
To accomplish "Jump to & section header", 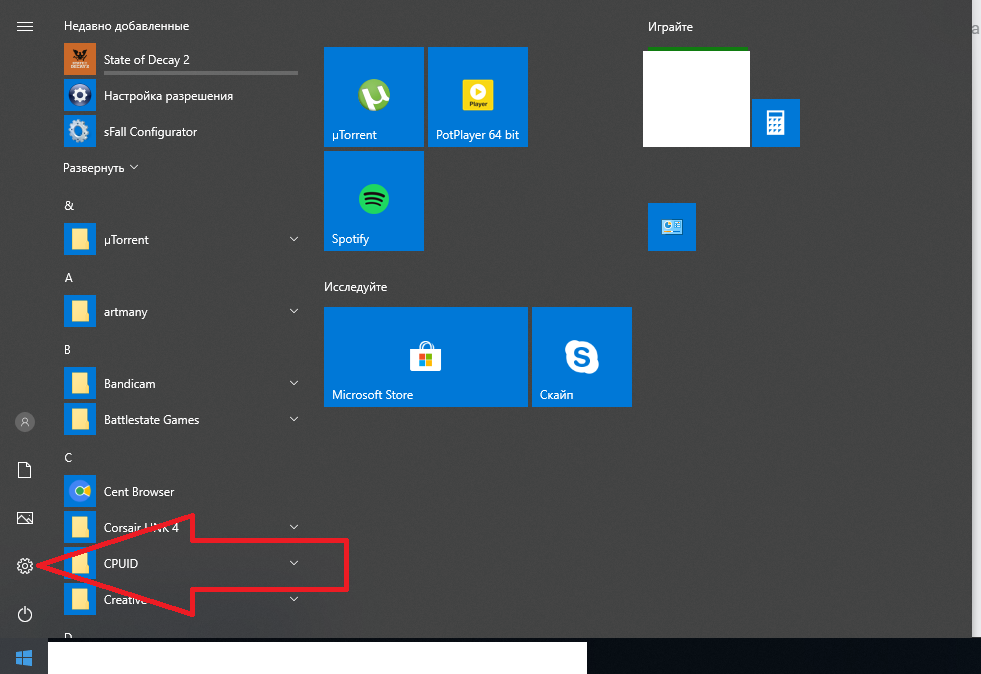I will click(x=69, y=205).
